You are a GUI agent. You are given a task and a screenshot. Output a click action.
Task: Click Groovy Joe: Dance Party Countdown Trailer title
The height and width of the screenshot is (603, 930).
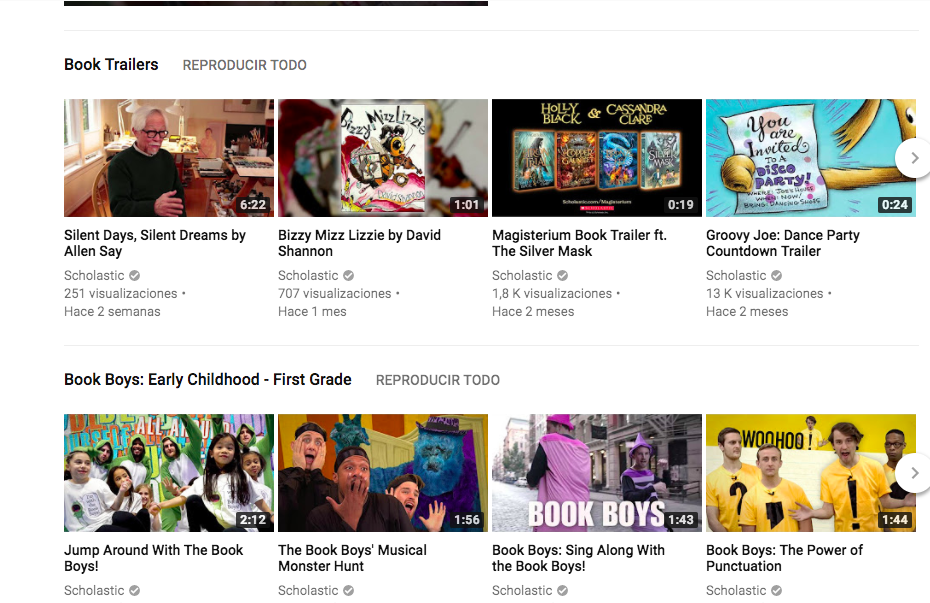[x=782, y=243]
